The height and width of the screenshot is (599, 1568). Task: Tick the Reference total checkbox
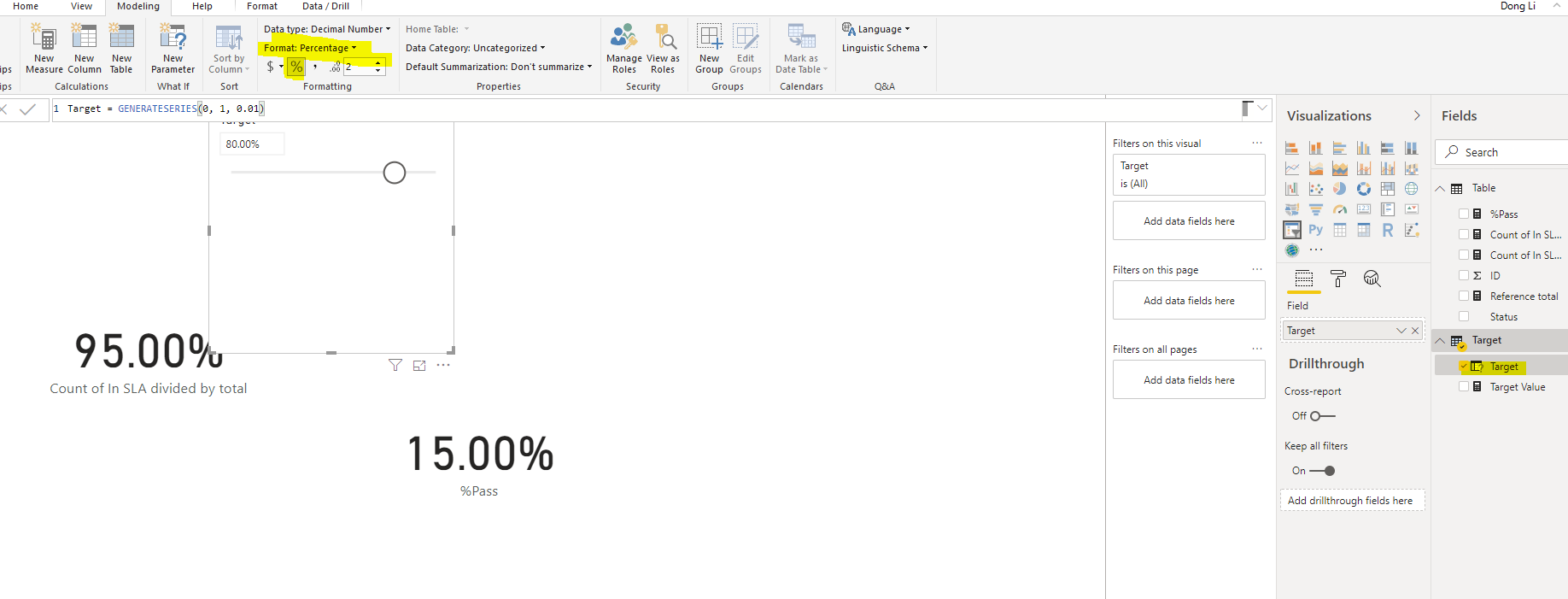[x=1464, y=296]
